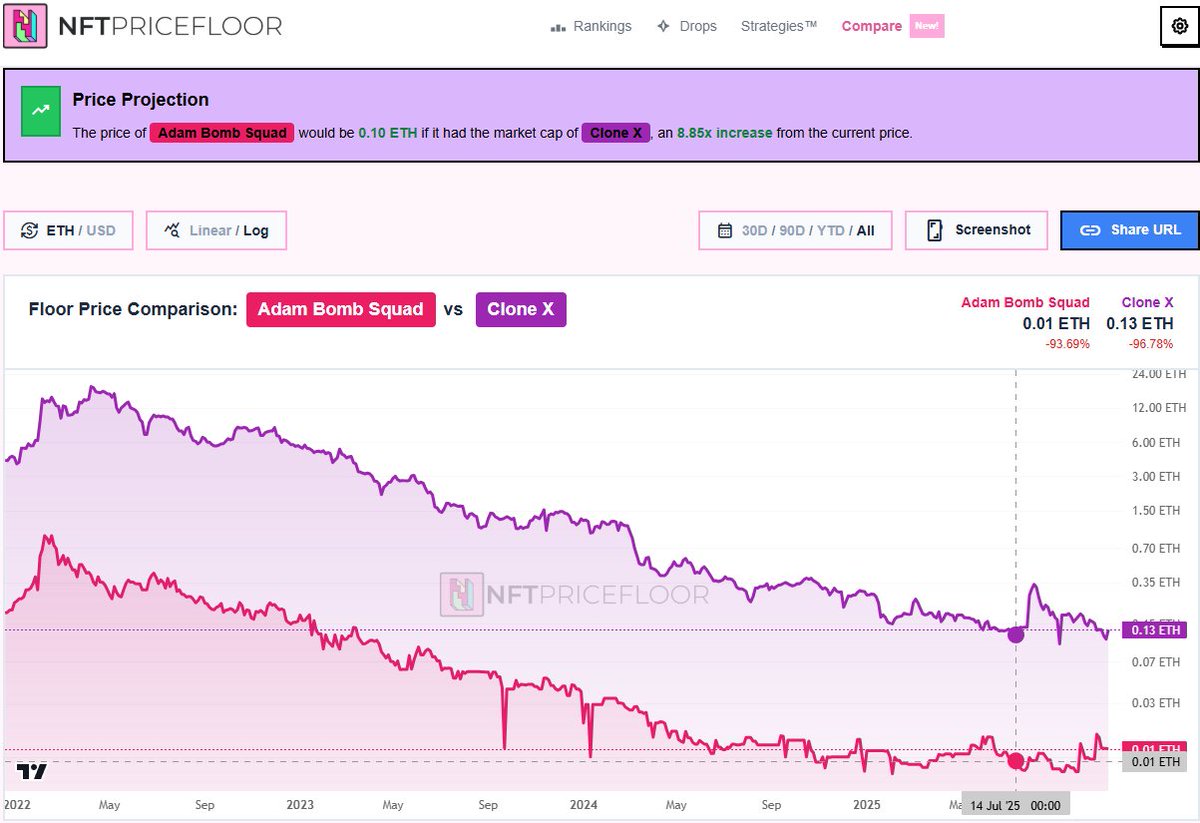The width and height of the screenshot is (1200, 823).
Task: Select Linear chart scale
Action: tap(210, 230)
